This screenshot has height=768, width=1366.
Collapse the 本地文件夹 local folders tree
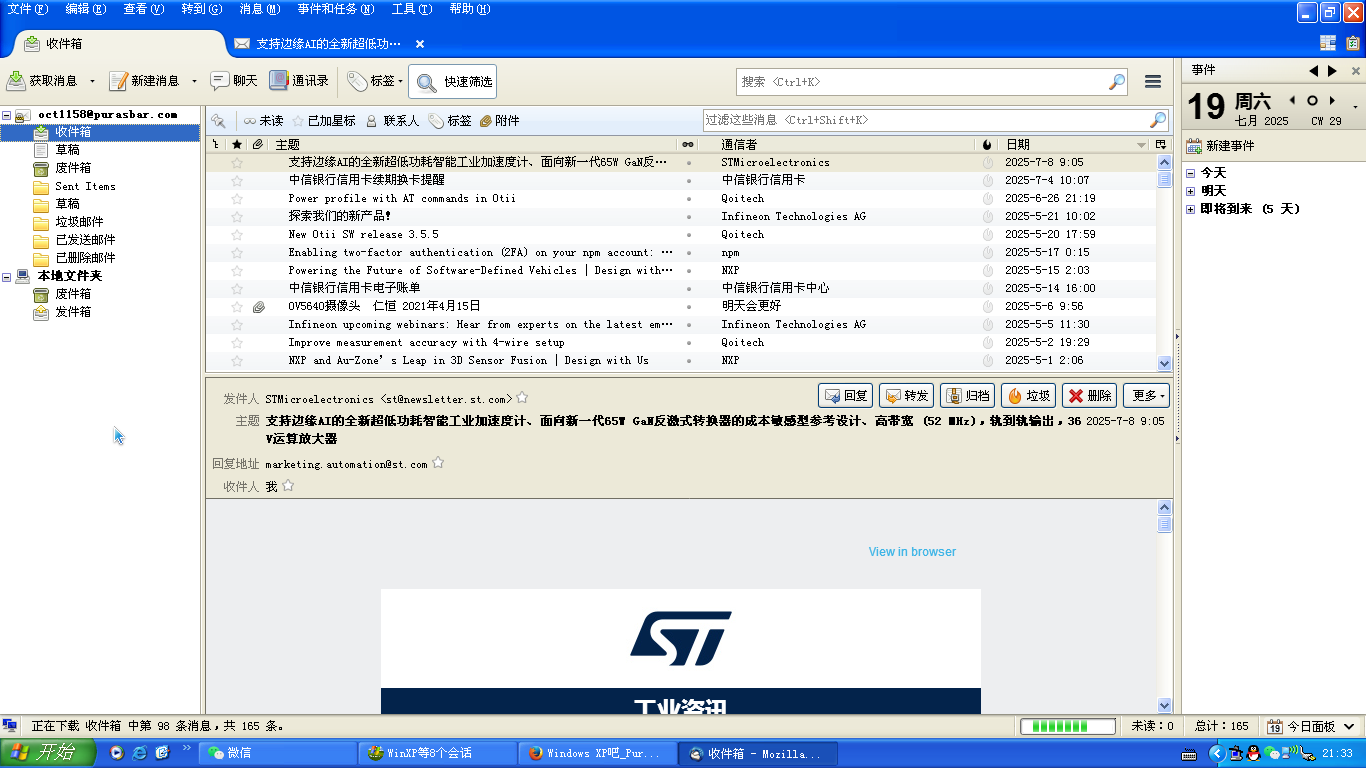pos(6,276)
